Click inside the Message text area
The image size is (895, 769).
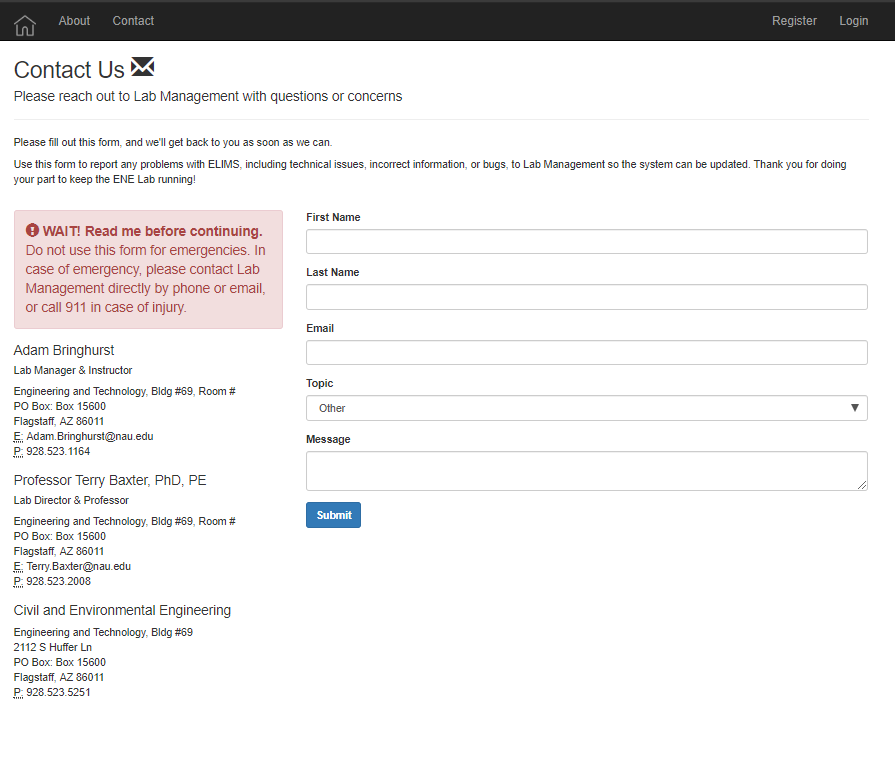click(587, 471)
